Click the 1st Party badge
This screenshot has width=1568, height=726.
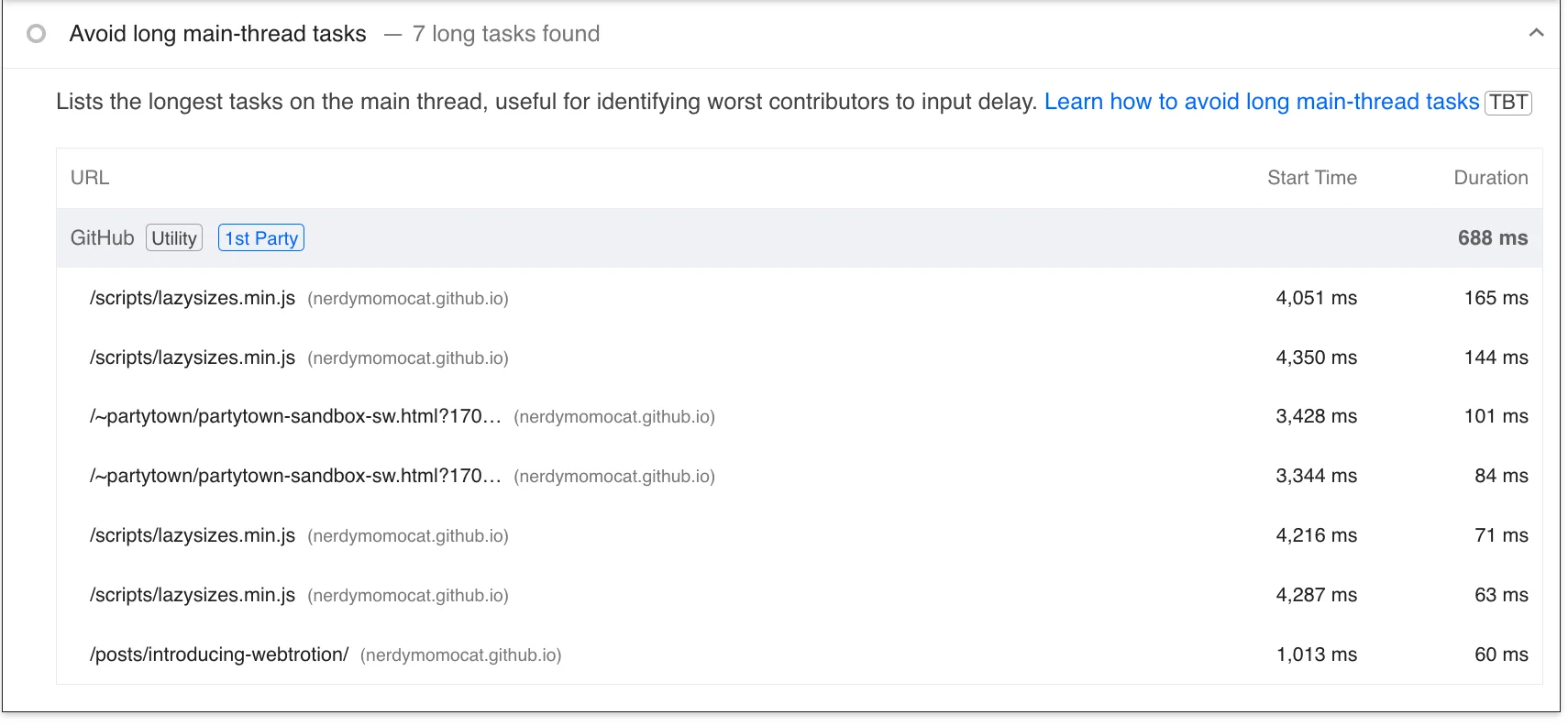tap(261, 238)
